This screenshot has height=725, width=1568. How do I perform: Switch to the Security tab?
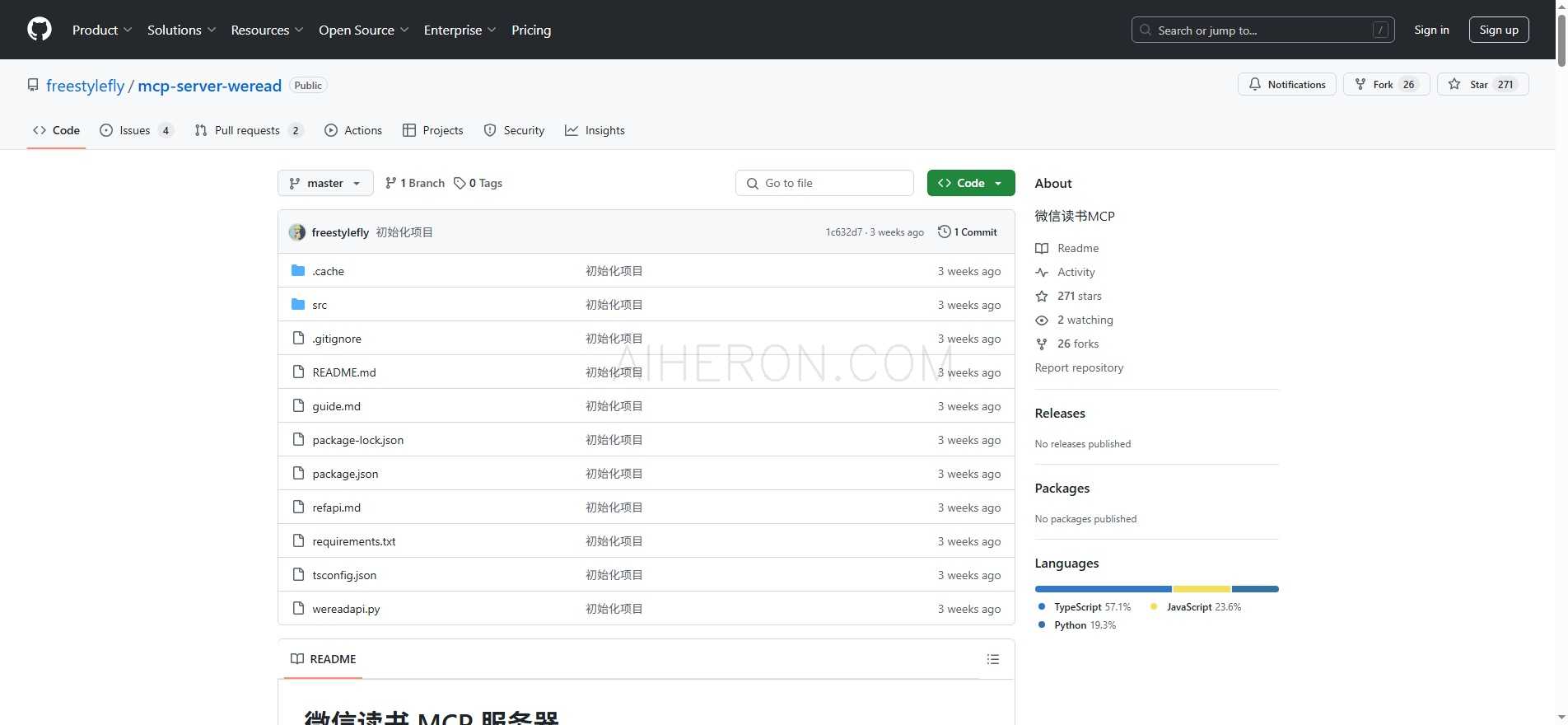514,130
